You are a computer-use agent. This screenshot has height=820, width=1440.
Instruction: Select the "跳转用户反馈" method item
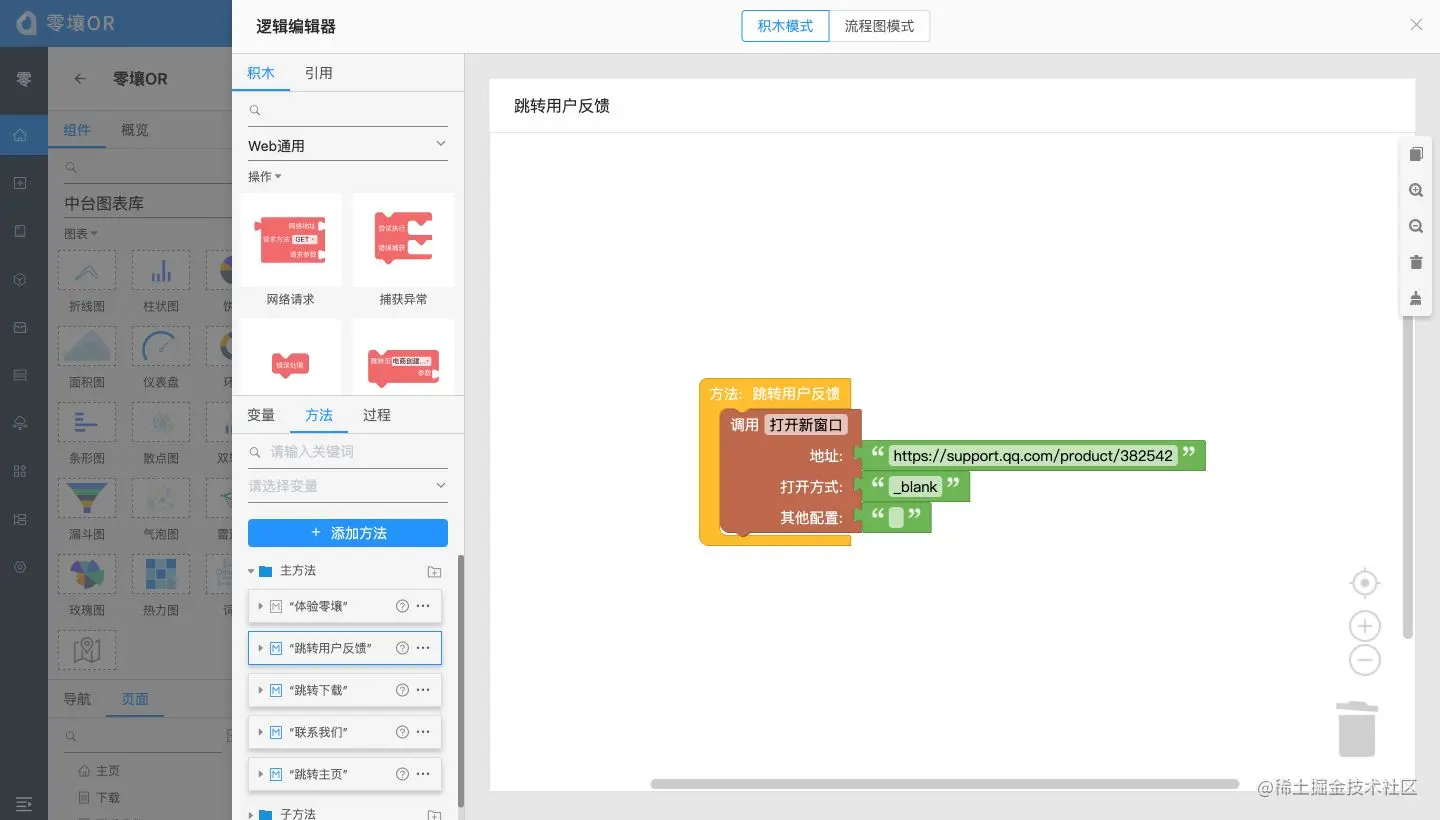coord(345,648)
